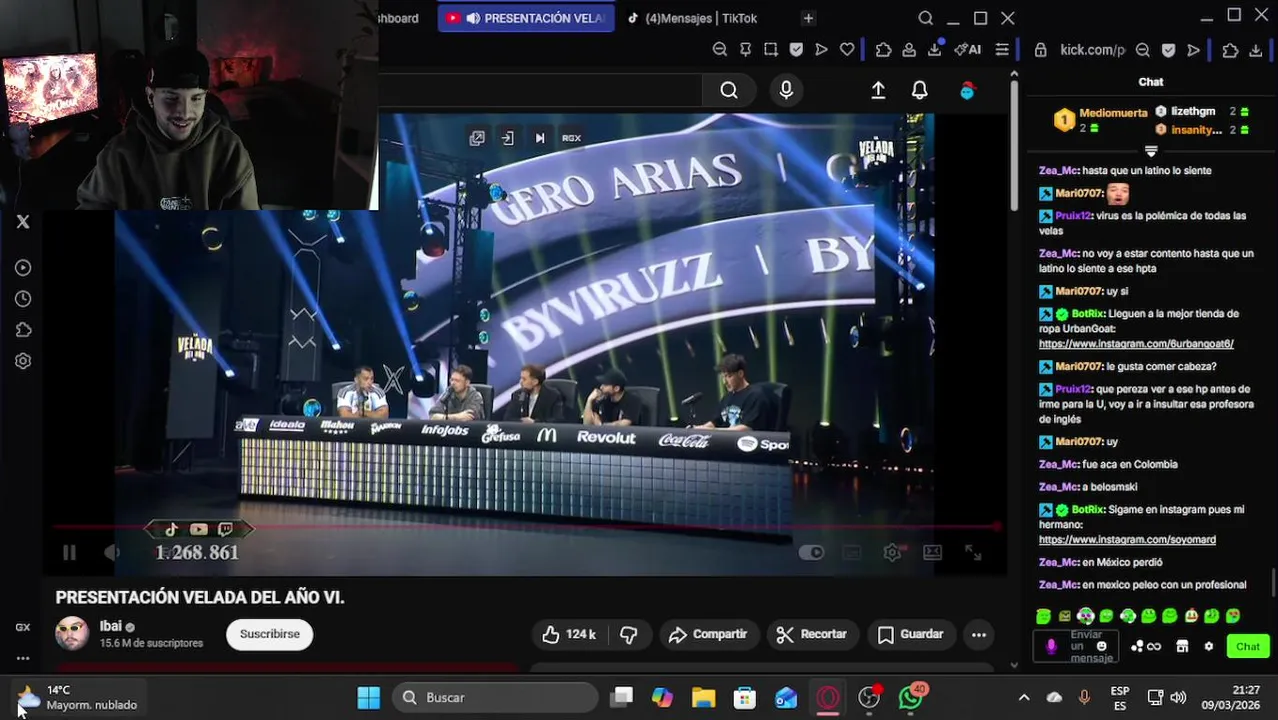Switch to PRESENTACIÓN VELADA browser tab

click(526, 18)
